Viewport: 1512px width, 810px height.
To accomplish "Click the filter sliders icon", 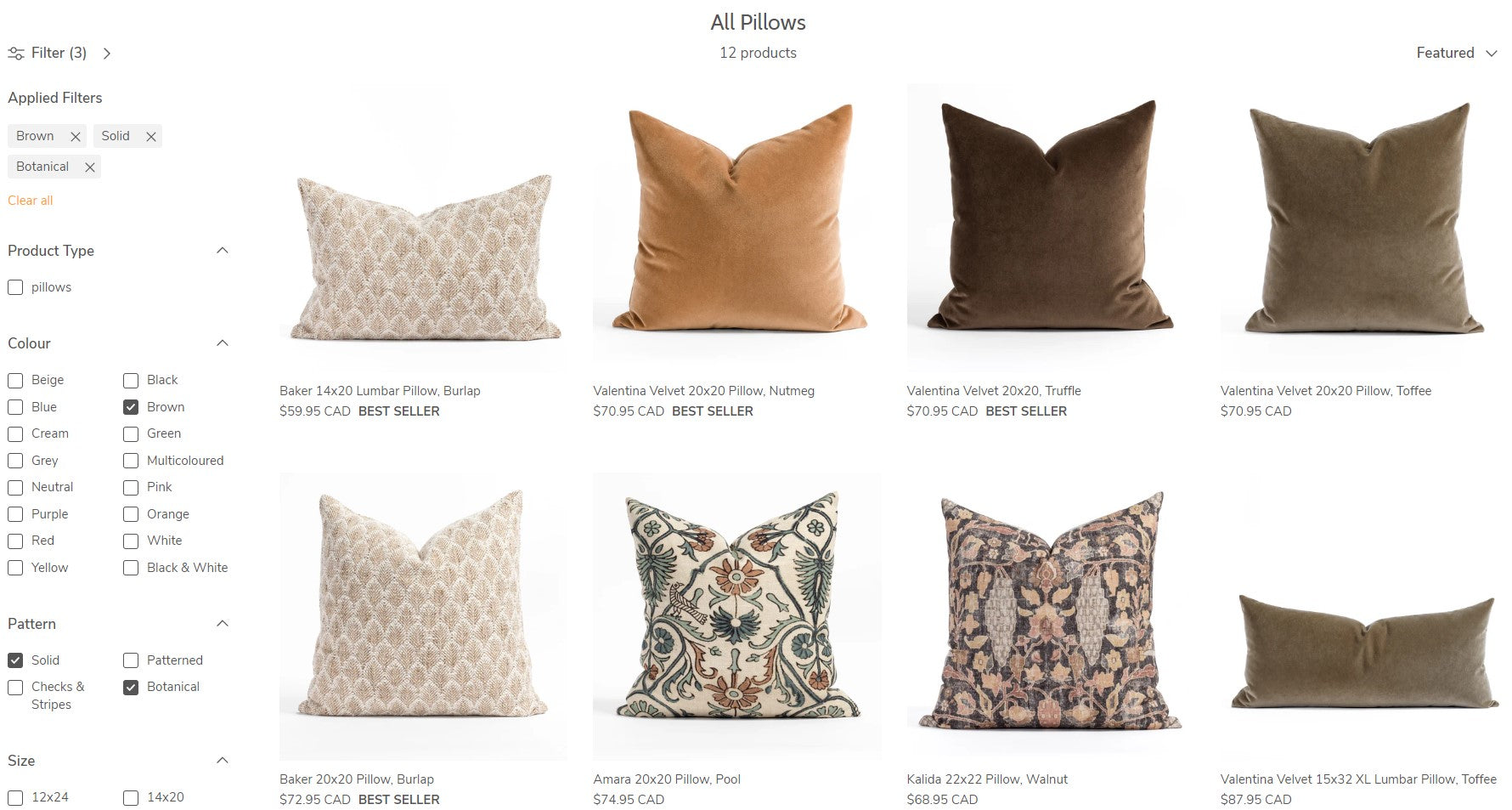I will tap(16, 54).
